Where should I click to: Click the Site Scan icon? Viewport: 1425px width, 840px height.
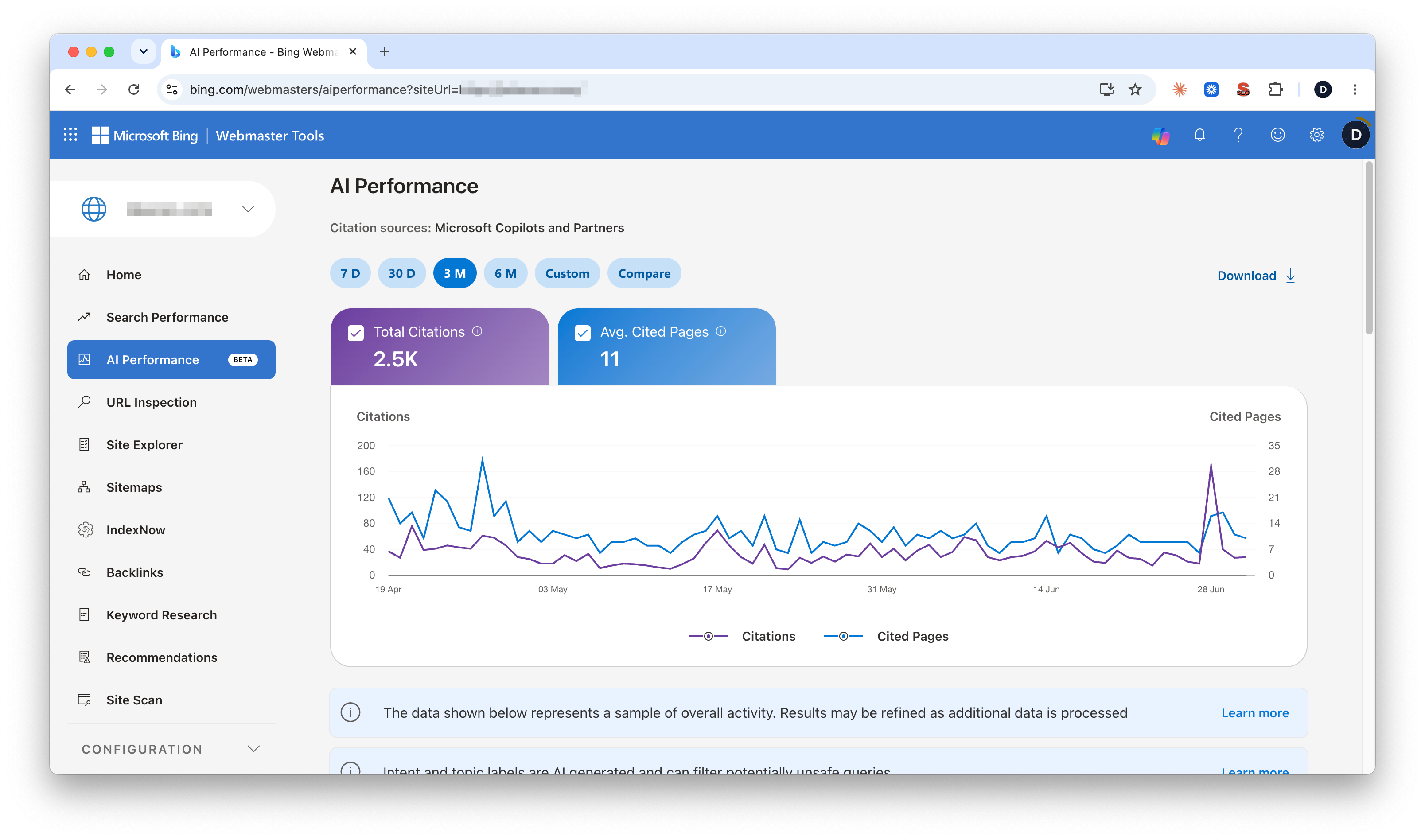click(84, 700)
